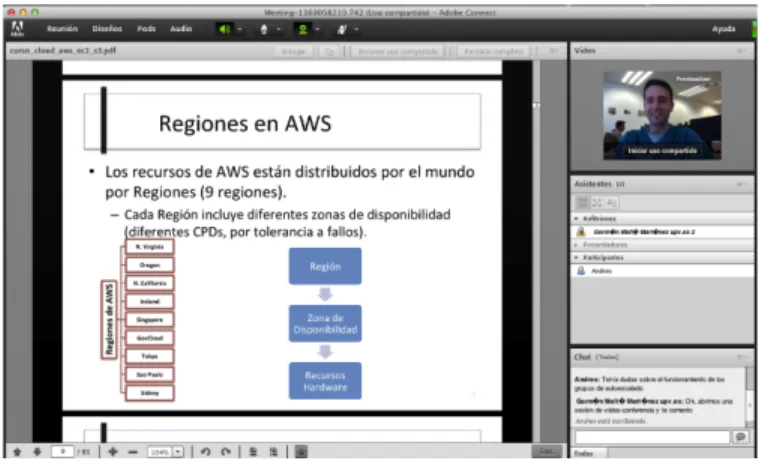
Task: Click the send chat message icon
Action: (x=740, y=437)
